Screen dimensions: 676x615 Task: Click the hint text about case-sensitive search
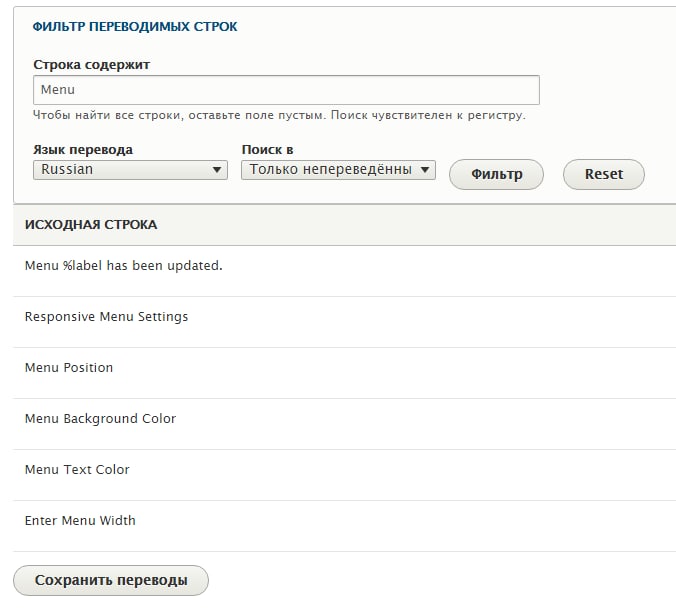click(x=279, y=116)
